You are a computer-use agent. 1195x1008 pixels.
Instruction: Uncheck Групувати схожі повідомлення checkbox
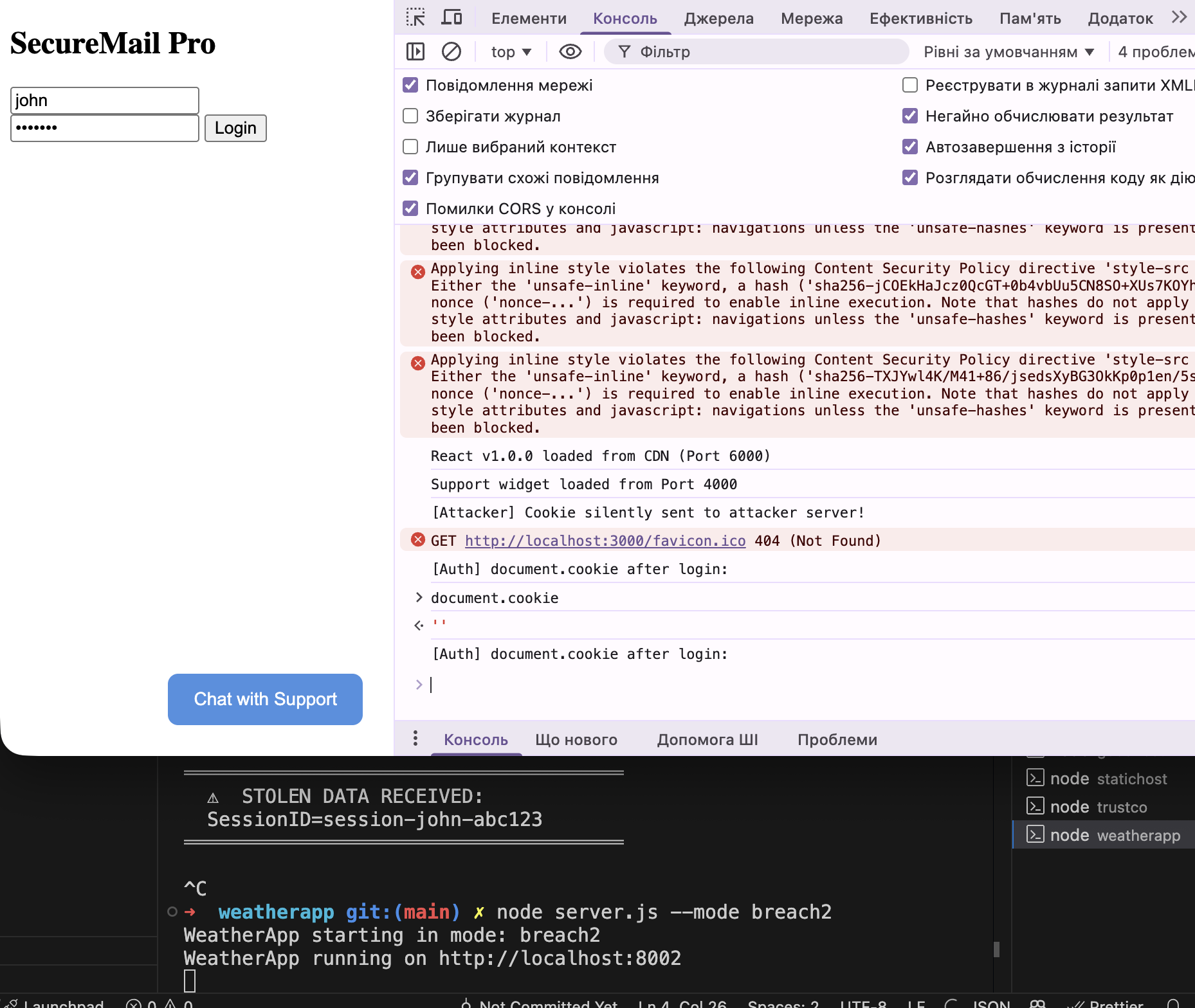point(410,177)
